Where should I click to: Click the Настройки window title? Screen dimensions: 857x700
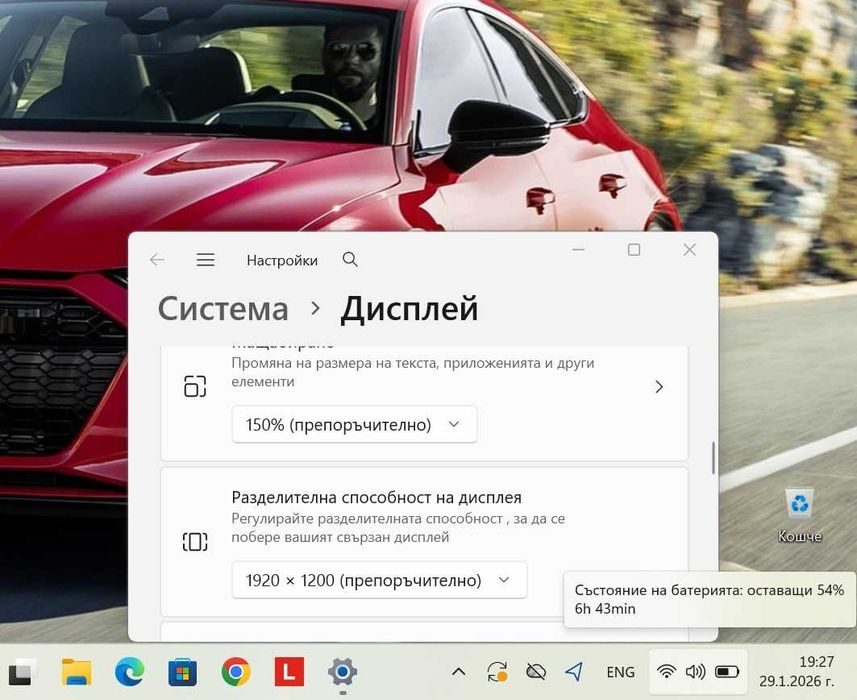click(282, 260)
